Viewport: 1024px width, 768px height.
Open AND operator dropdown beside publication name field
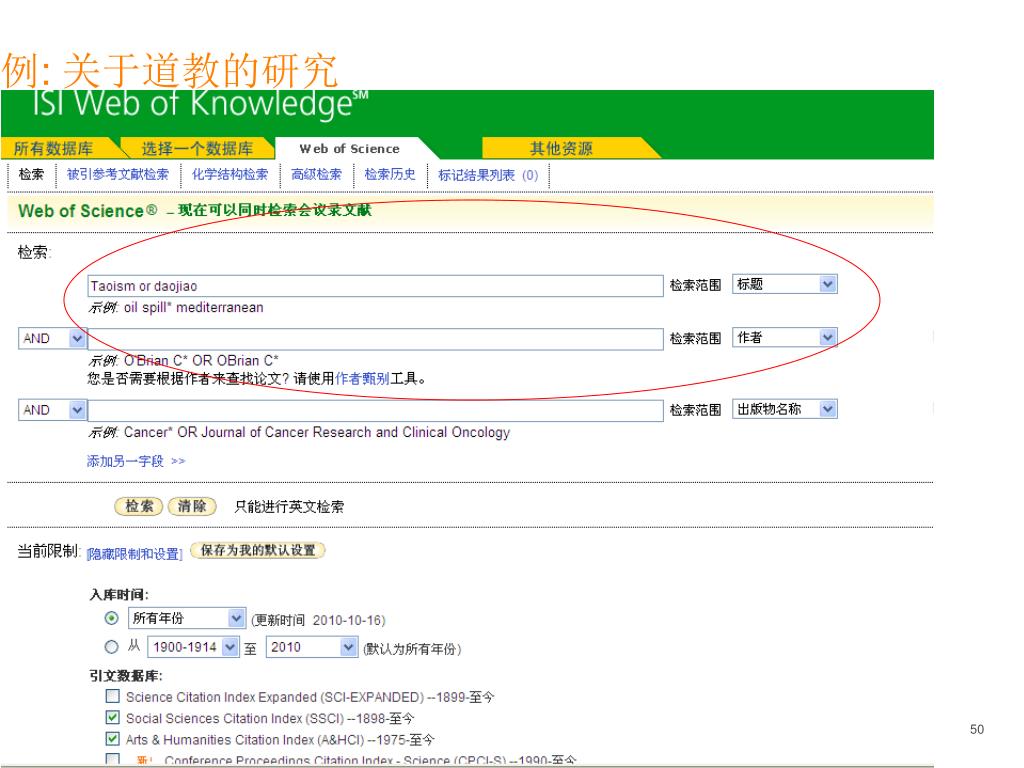[52, 410]
